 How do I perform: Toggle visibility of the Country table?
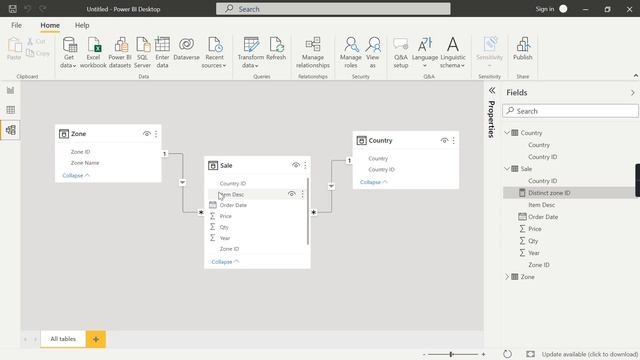coord(444,140)
